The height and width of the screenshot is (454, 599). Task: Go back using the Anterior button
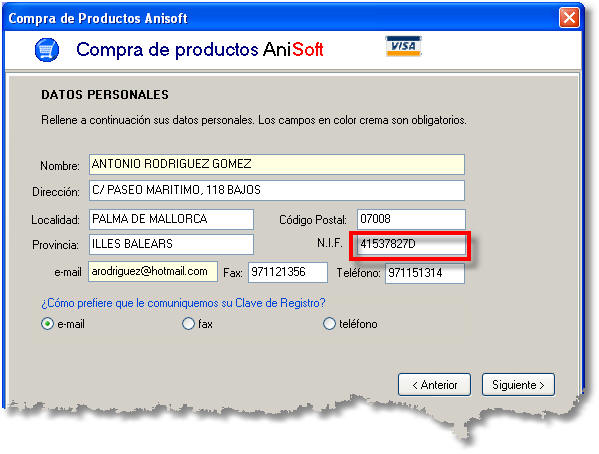434,385
